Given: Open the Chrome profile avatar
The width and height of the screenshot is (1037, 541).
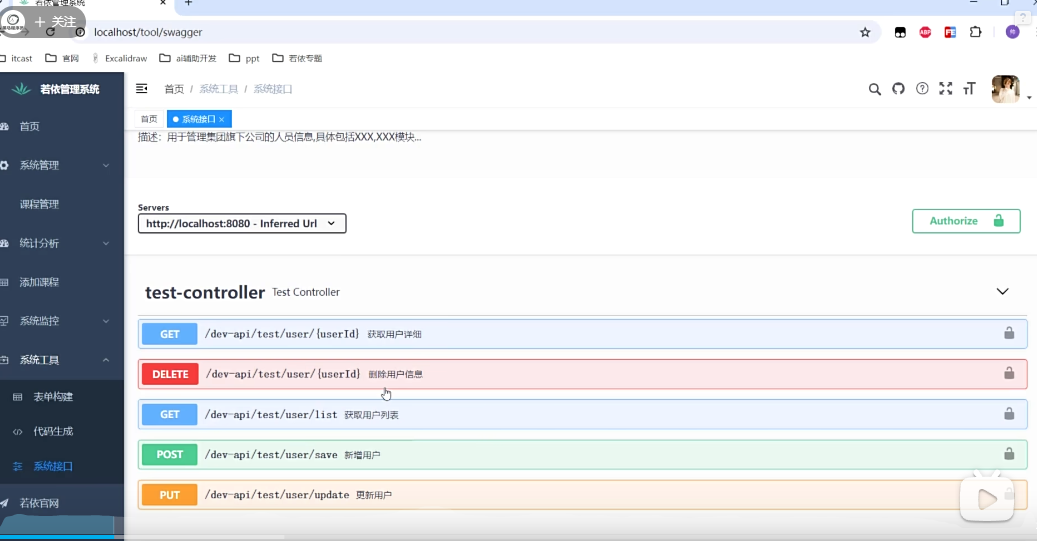Looking at the screenshot, I should (1013, 32).
